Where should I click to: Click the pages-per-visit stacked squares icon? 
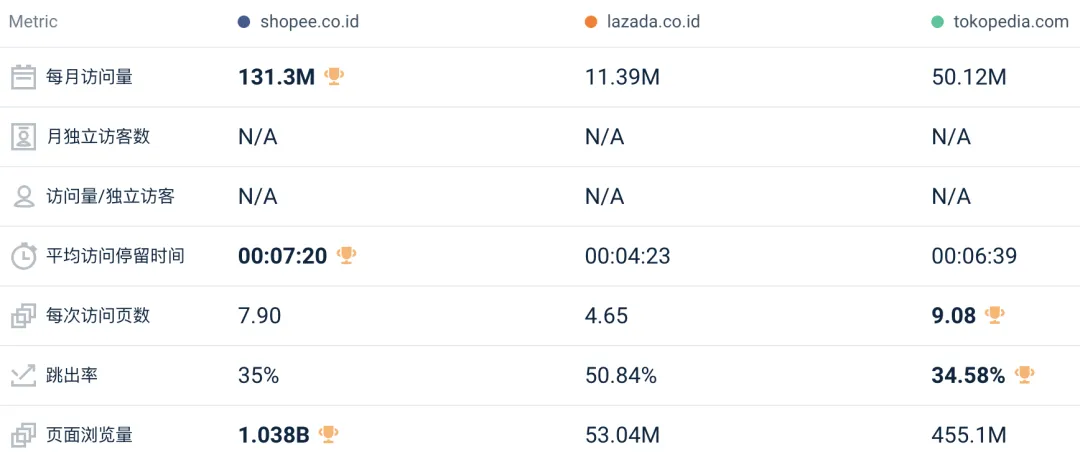[23, 316]
